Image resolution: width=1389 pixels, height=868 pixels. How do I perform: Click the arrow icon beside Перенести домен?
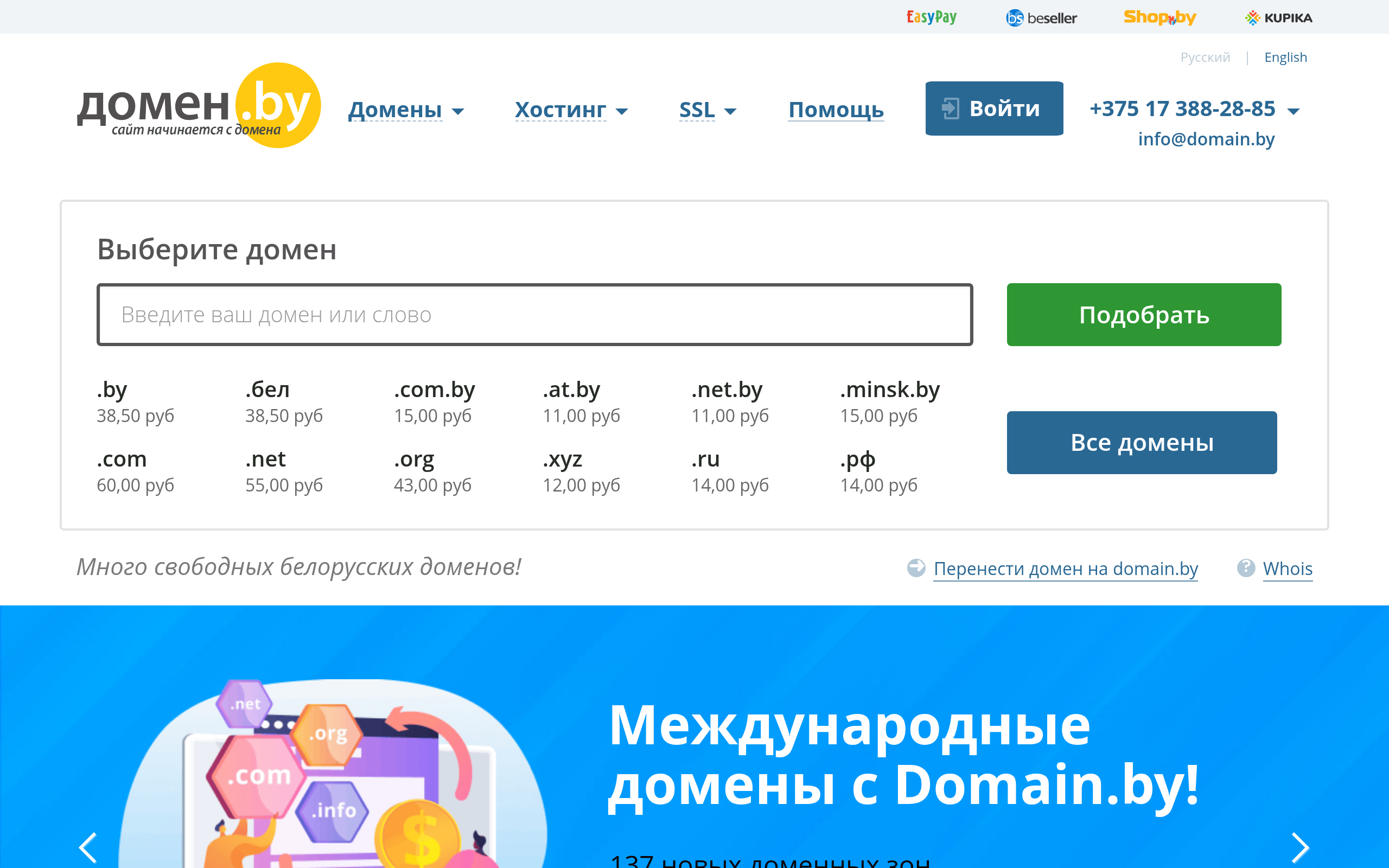pyautogui.click(x=916, y=568)
